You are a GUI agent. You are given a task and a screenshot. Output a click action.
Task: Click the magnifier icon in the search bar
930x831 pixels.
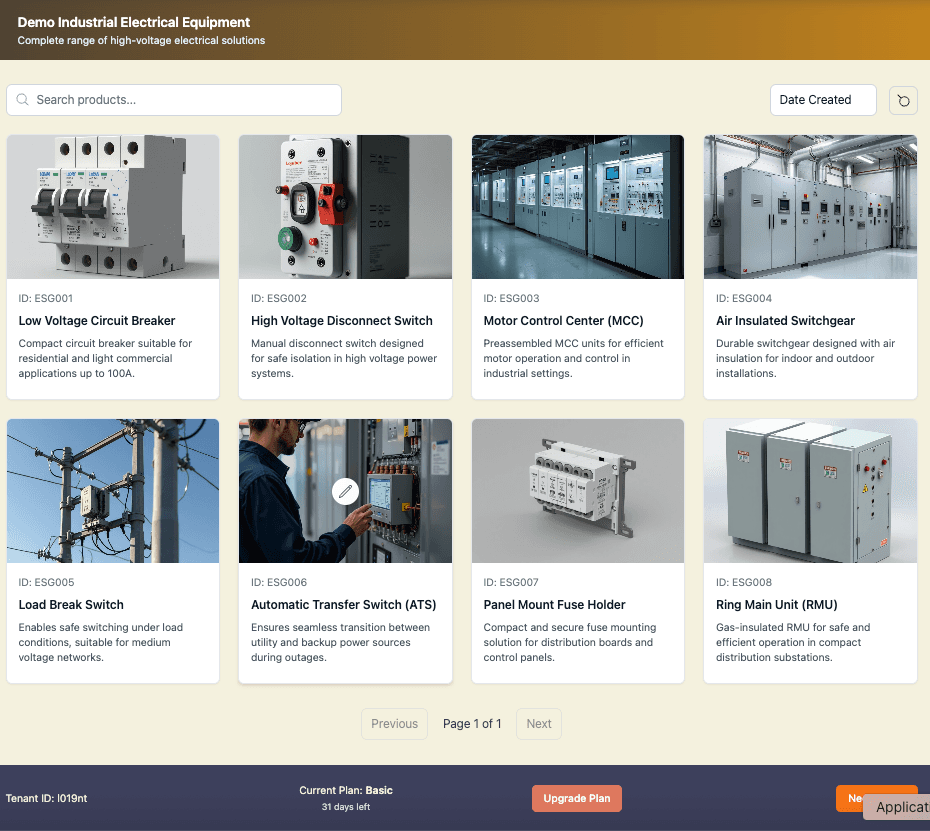tap(23, 100)
